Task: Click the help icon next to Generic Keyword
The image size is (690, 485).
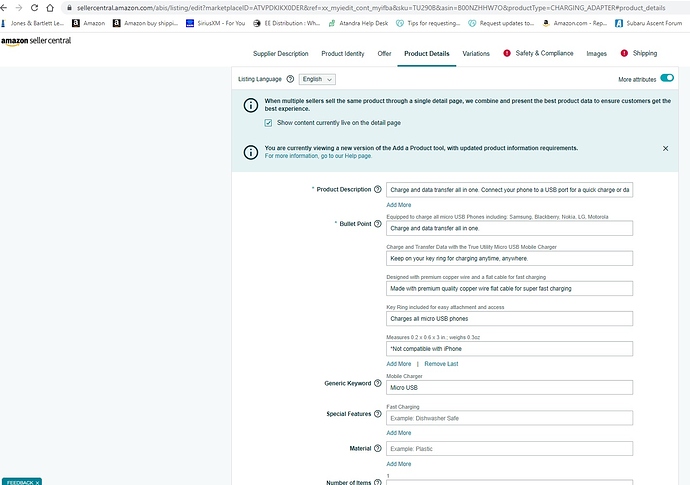Action: [x=378, y=383]
